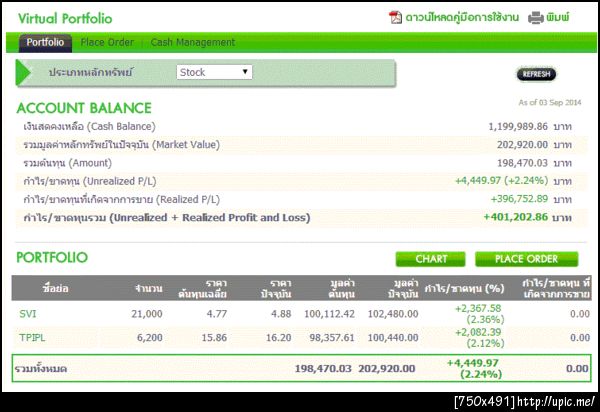Click SVI quantity 21,000
This screenshot has height=412, width=600.
[147, 314]
